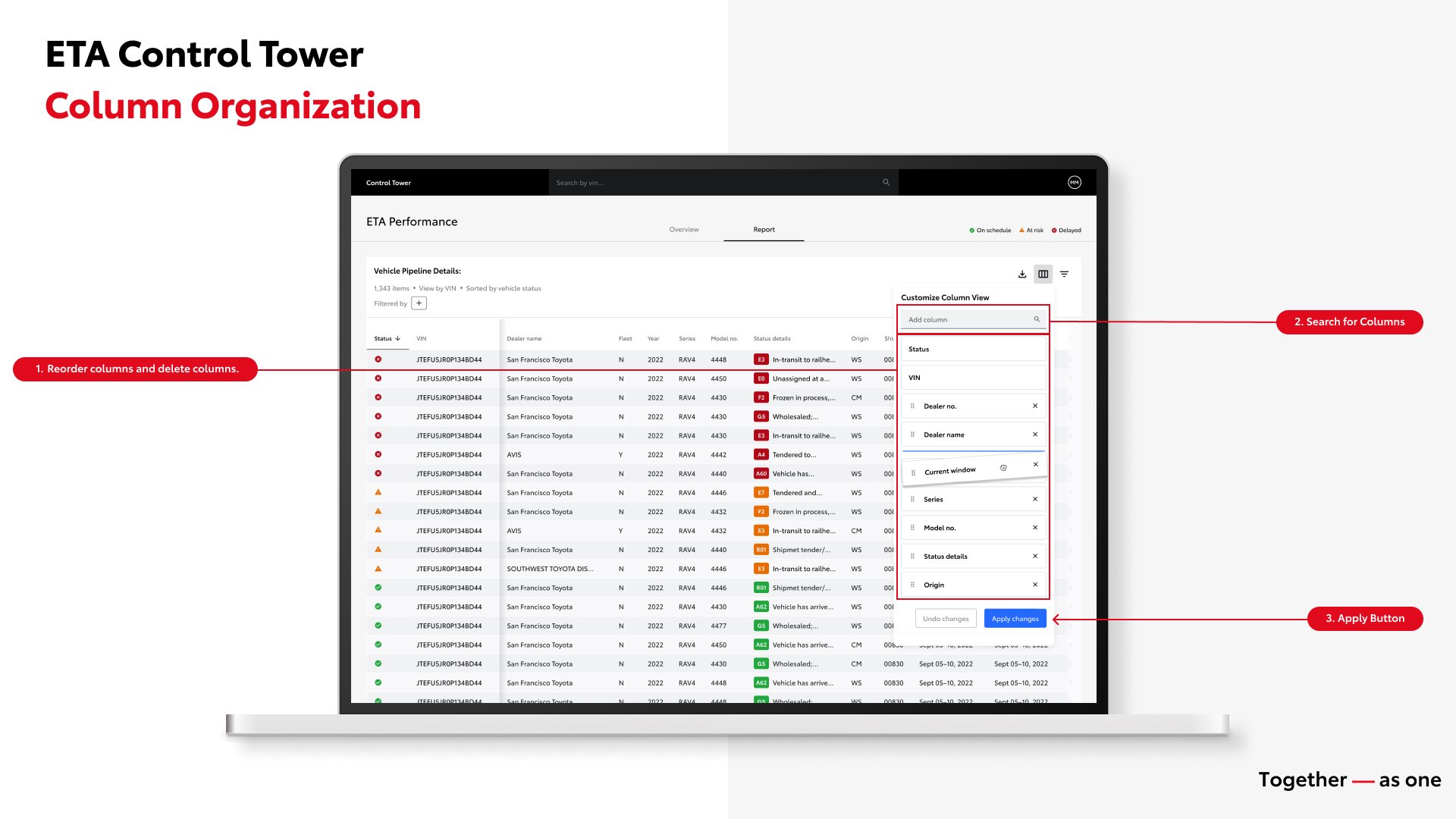
Task: Click the Status details column header in table
Action: (x=772, y=339)
